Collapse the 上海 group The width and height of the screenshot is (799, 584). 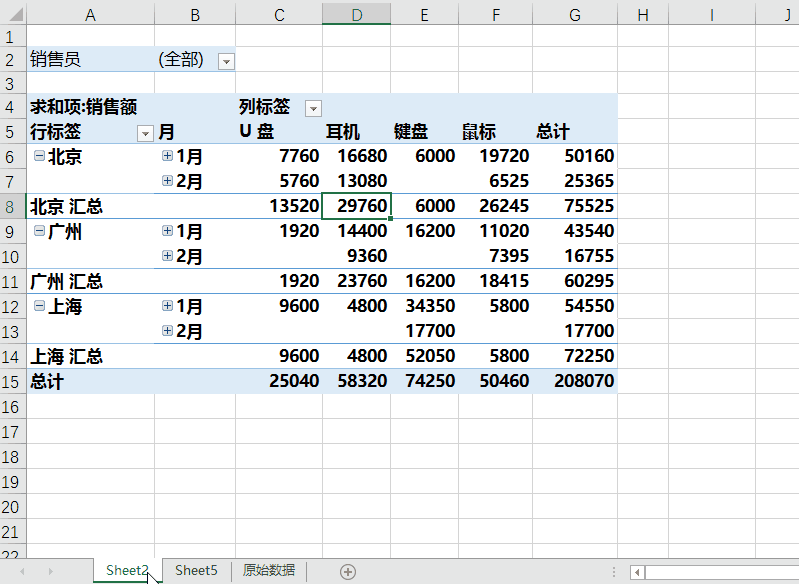39,306
